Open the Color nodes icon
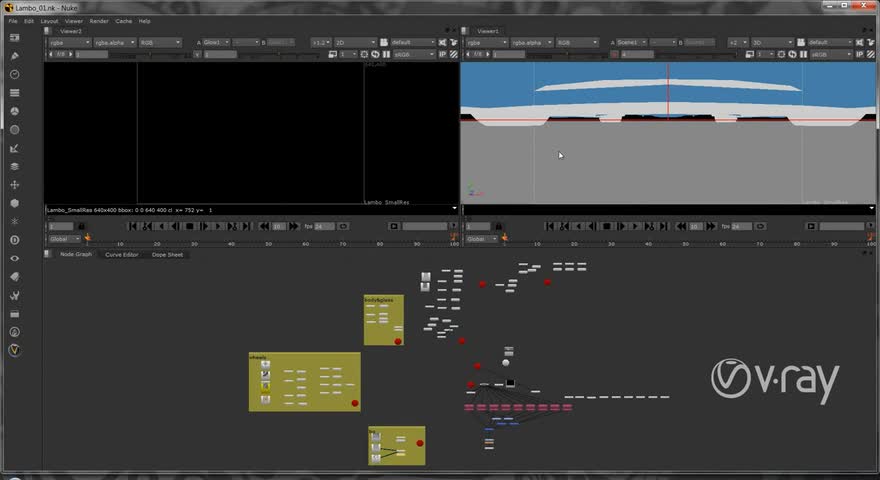 [15, 111]
